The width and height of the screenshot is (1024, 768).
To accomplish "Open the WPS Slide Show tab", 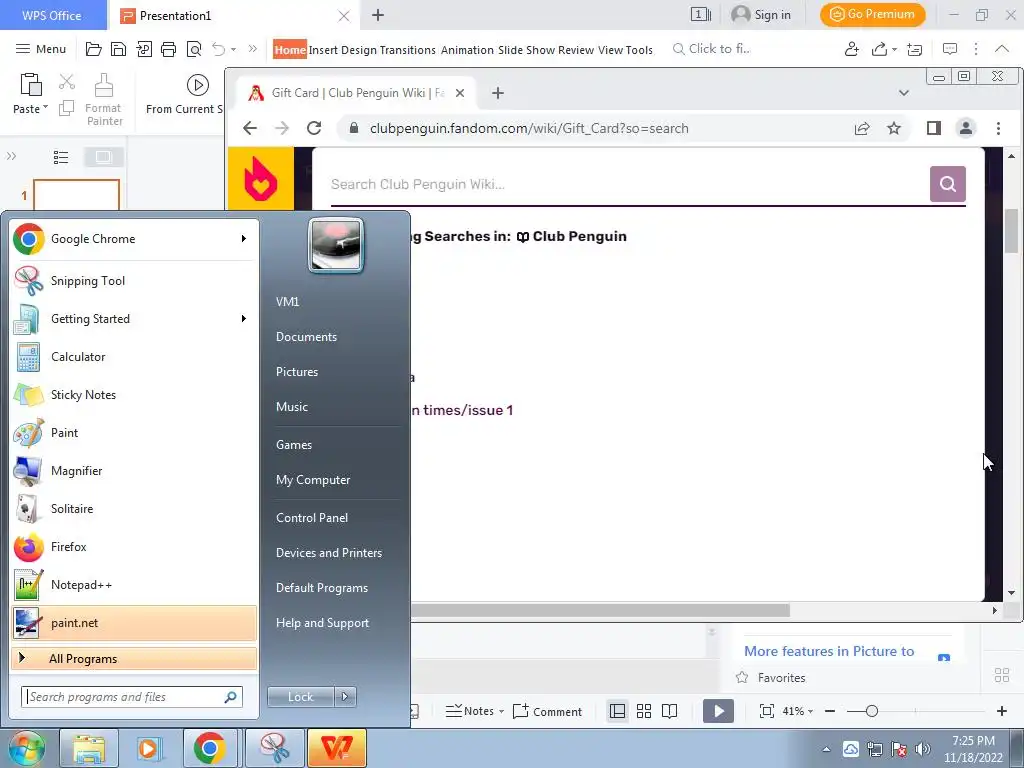I will [526, 50].
